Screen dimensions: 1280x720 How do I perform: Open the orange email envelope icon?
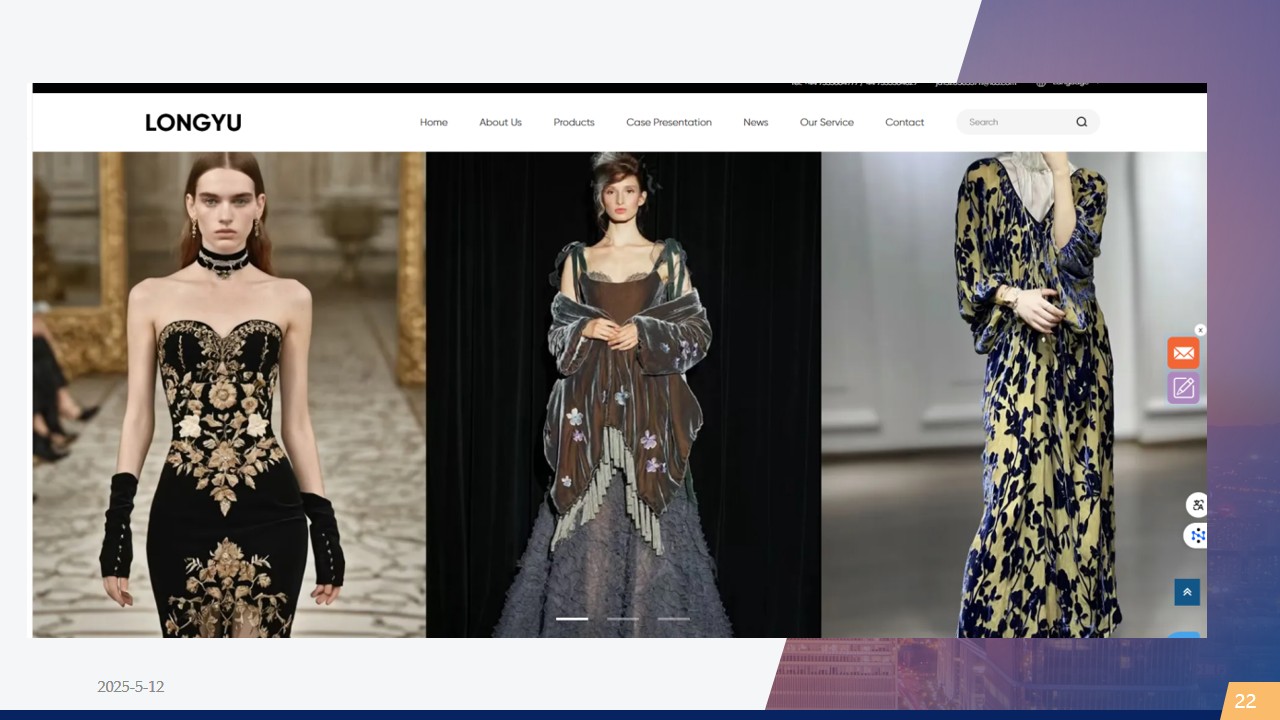(x=1184, y=353)
